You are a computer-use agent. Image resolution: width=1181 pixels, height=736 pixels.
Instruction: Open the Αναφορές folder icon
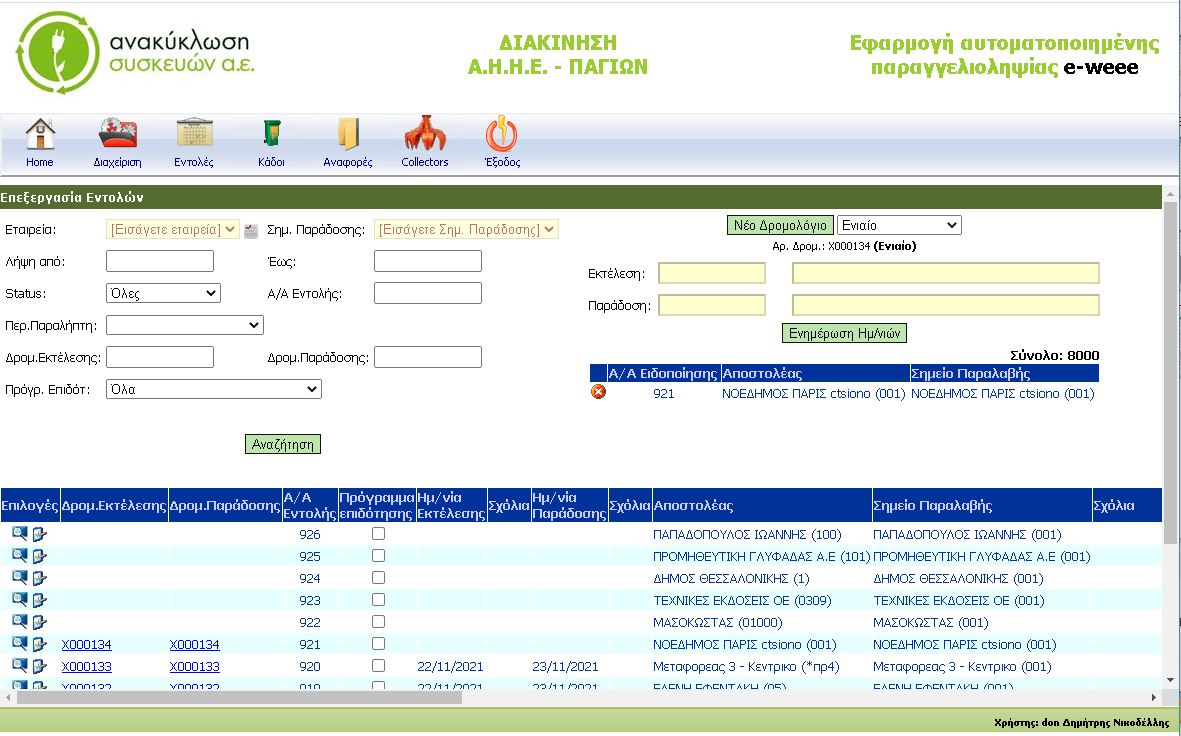coord(348,134)
